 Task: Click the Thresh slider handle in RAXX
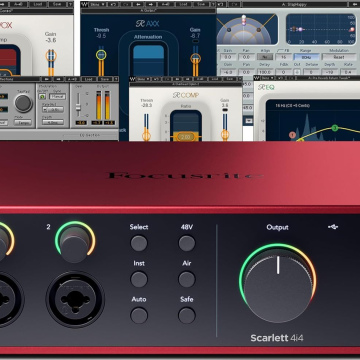pyautogui.click(x=101, y=55)
